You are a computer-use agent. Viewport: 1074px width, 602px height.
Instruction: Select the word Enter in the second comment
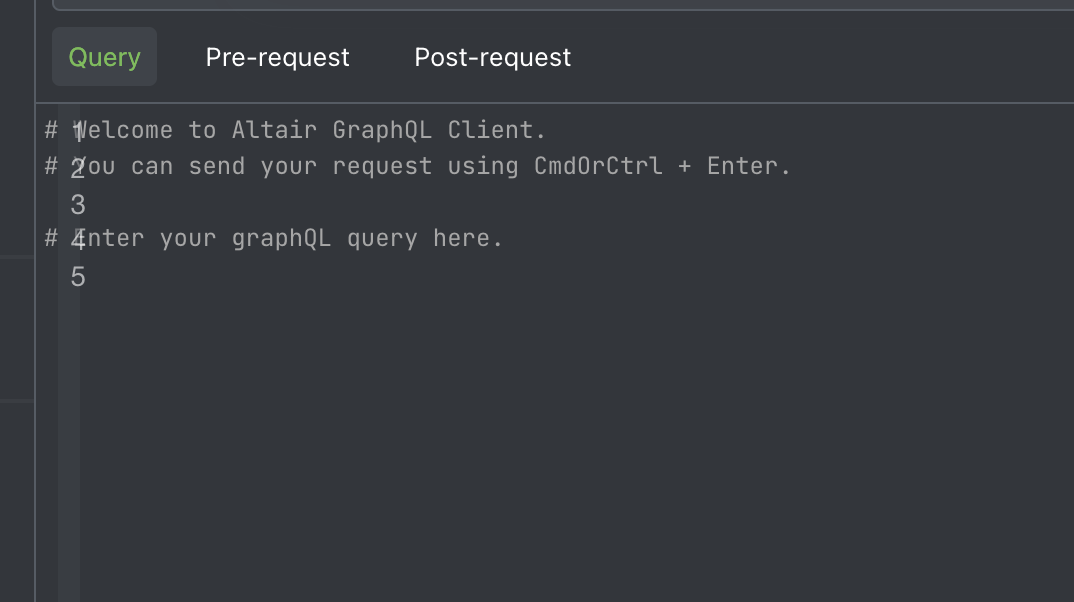(745, 166)
